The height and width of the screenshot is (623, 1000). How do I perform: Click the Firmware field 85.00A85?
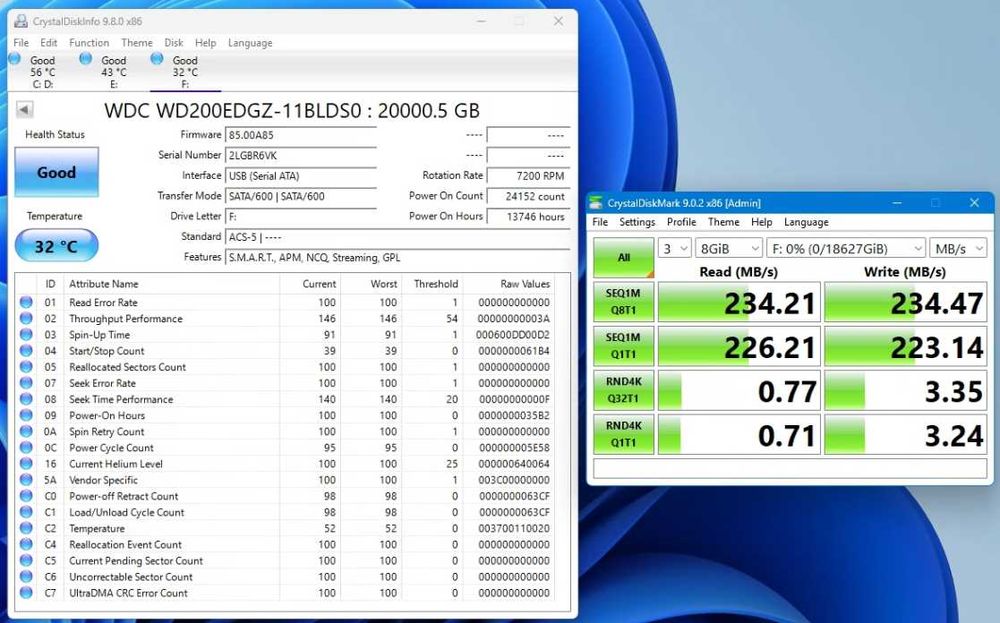coord(301,135)
